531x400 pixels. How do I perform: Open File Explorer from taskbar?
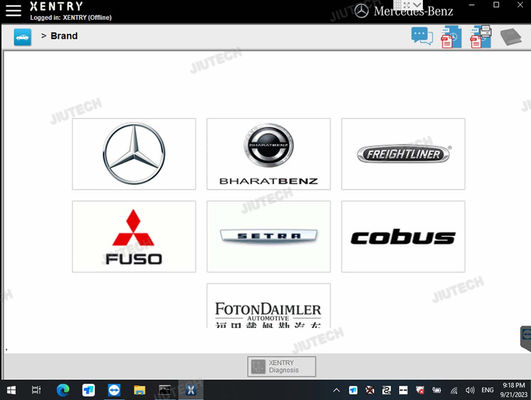pyautogui.click(x=140, y=390)
